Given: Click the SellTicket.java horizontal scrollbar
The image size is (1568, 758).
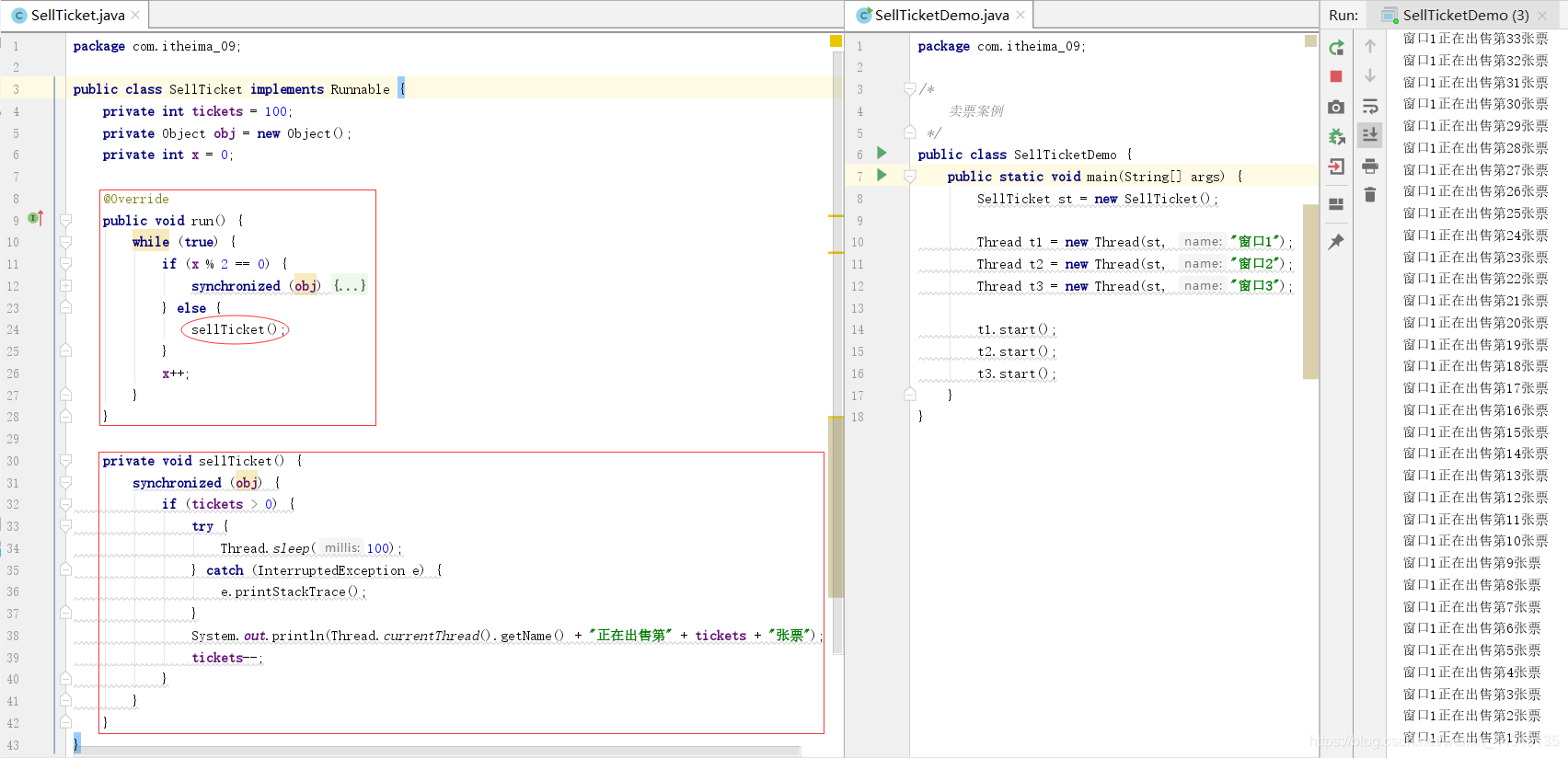Looking at the screenshot, I should tap(440, 751).
